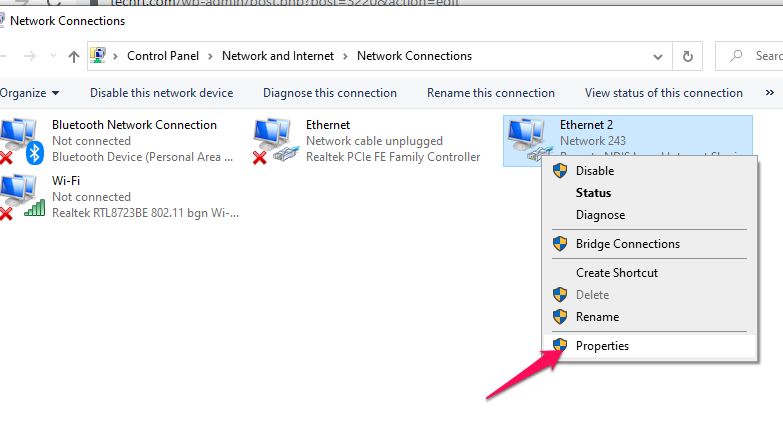Select Disable in the context menu

pos(595,171)
